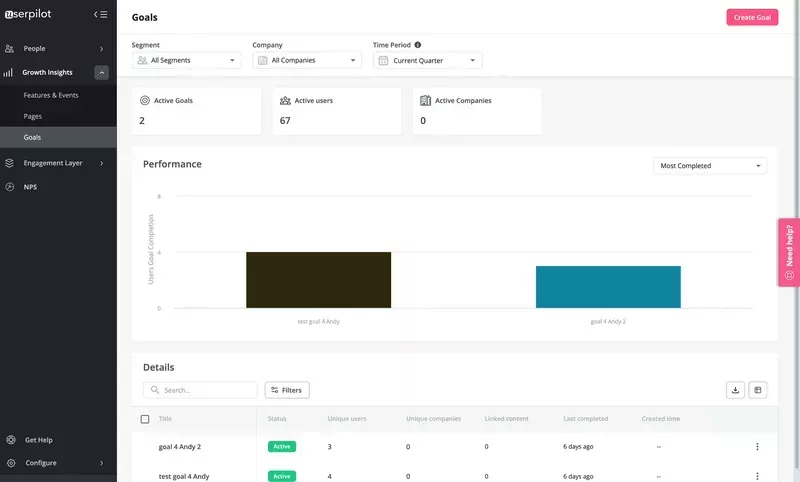This screenshot has width=800, height=482.
Task: Open Pages in the sidebar
Action: coord(33,116)
